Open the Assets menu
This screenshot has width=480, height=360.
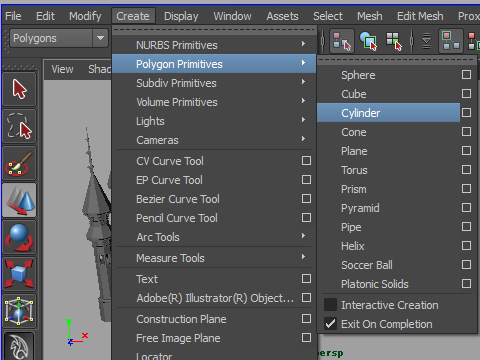(282, 16)
